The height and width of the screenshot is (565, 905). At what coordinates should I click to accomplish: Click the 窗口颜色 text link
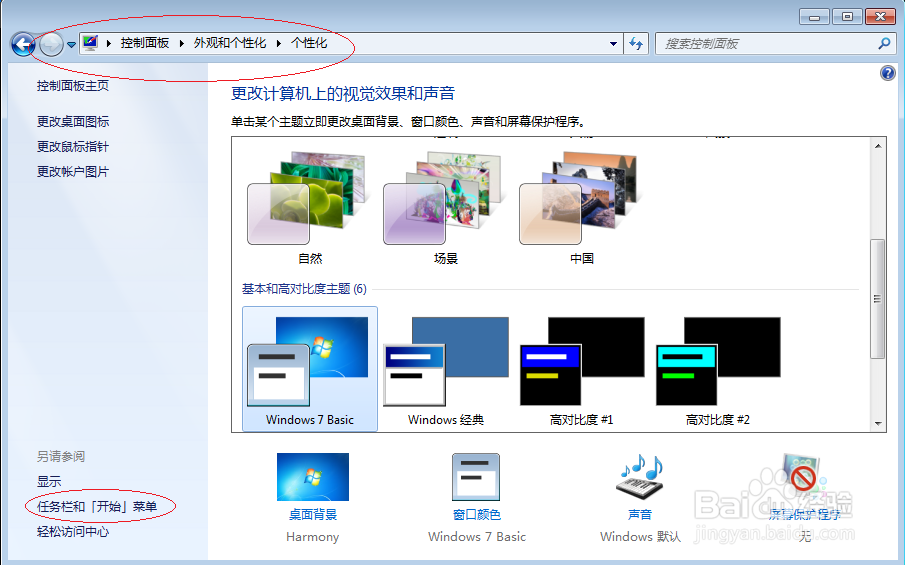(x=477, y=515)
